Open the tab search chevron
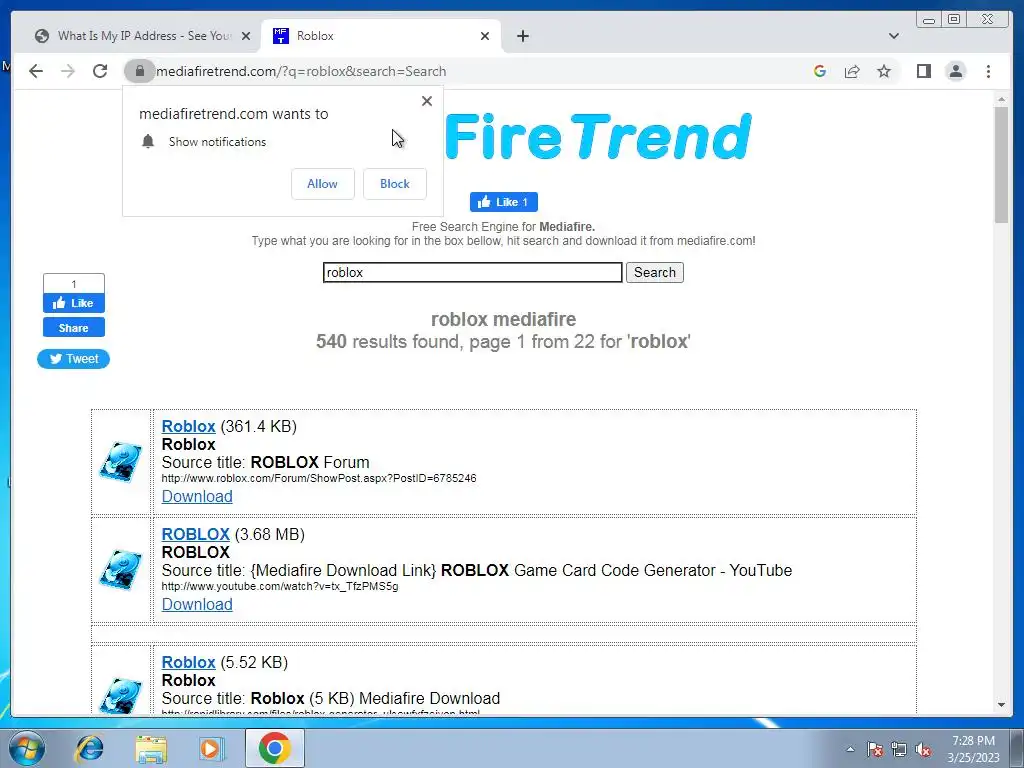The width and height of the screenshot is (1024, 768). tap(894, 36)
